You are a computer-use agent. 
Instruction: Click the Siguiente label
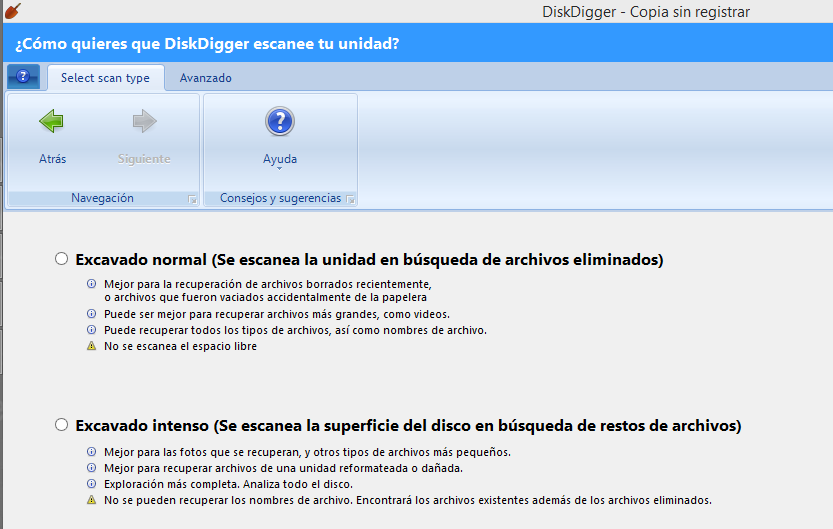coord(144,159)
